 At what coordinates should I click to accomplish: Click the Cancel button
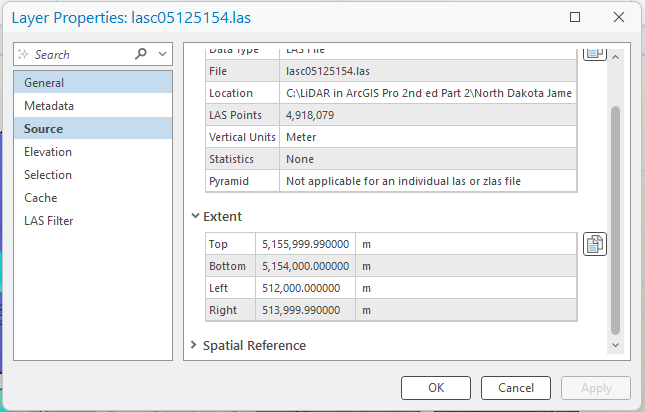click(516, 388)
